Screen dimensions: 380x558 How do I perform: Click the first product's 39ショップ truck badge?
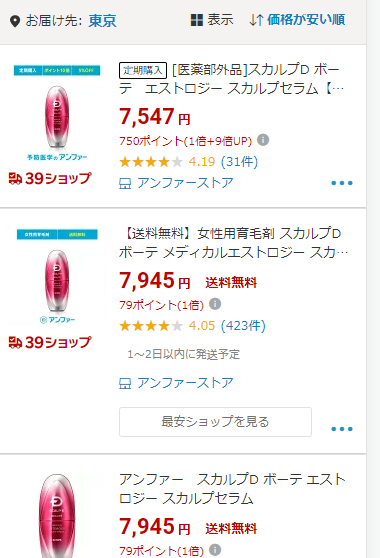point(50,178)
